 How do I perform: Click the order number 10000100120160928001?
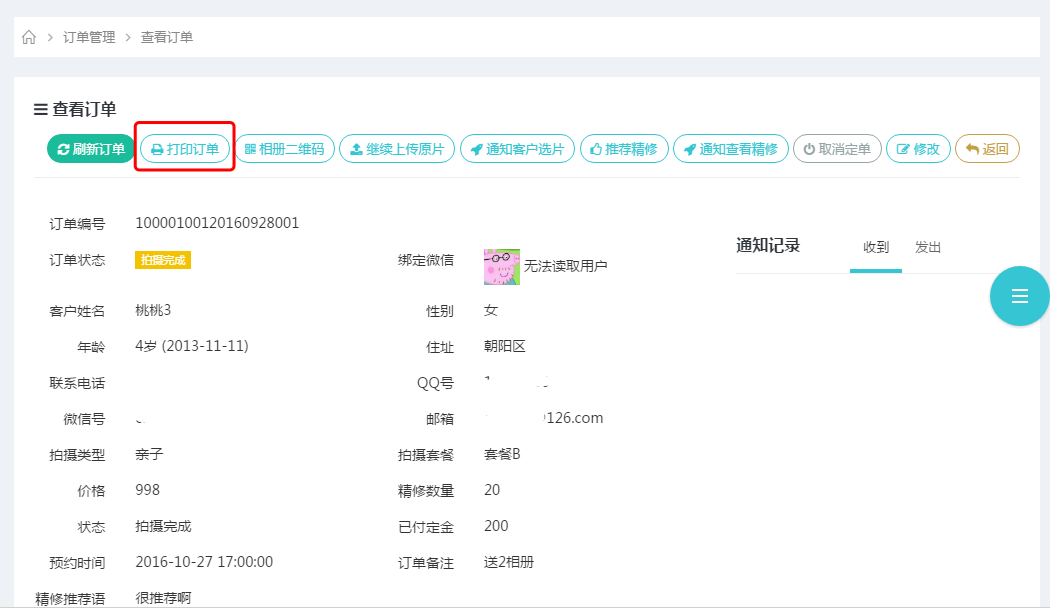[217, 223]
